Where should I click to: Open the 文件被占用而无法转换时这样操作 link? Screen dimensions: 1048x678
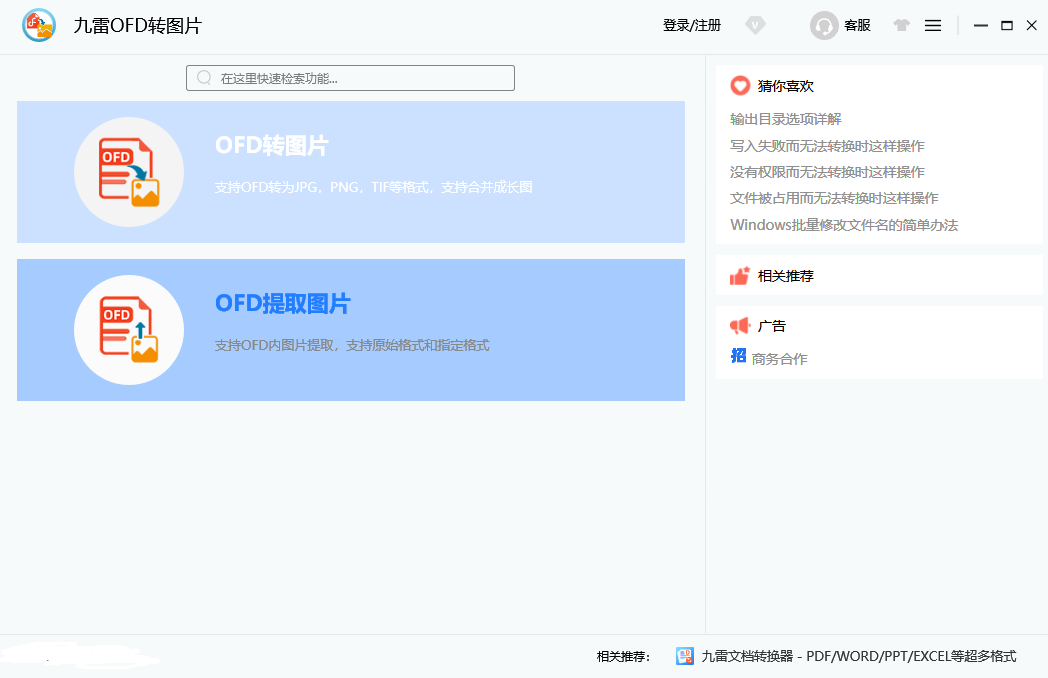point(837,198)
